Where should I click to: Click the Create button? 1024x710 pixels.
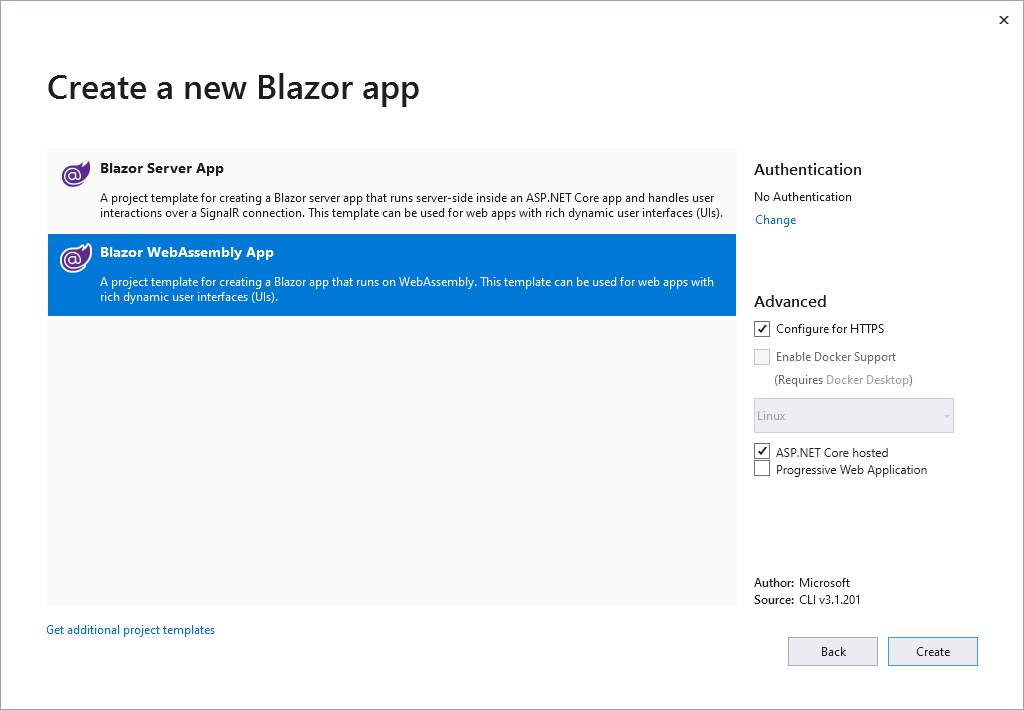coord(933,651)
